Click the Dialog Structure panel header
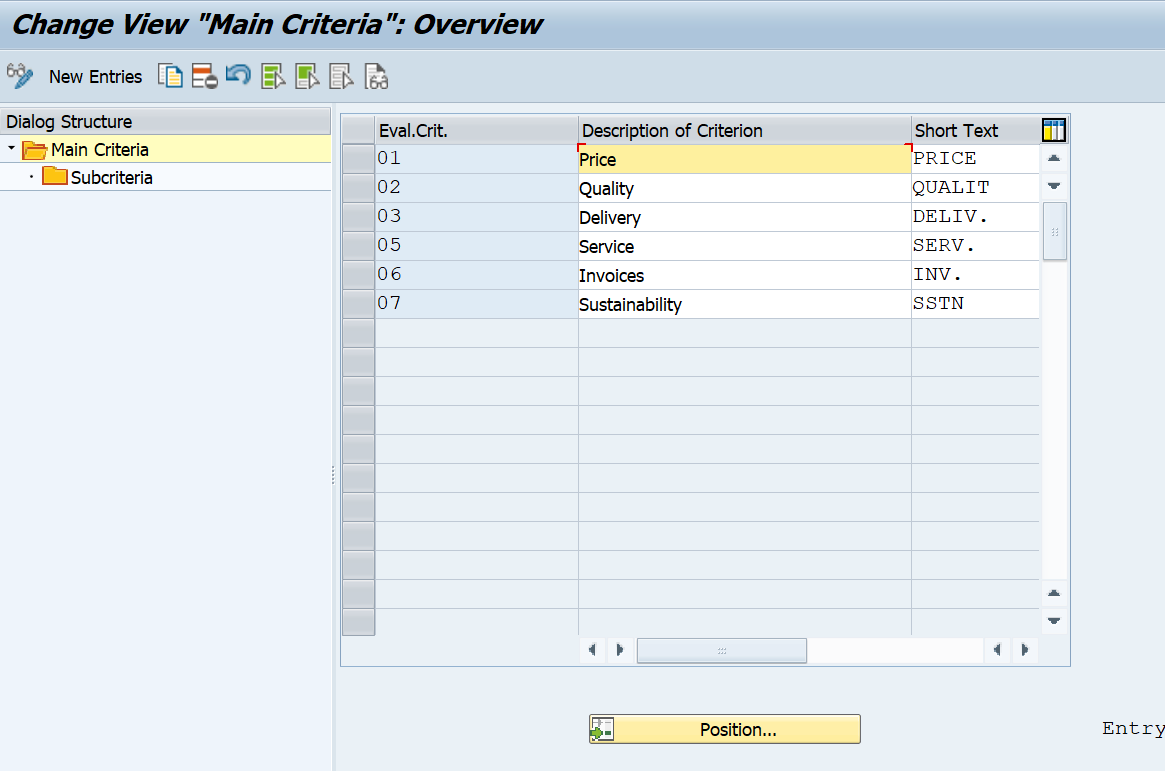This screenshot has width=1165, height=771. (166, 121)
